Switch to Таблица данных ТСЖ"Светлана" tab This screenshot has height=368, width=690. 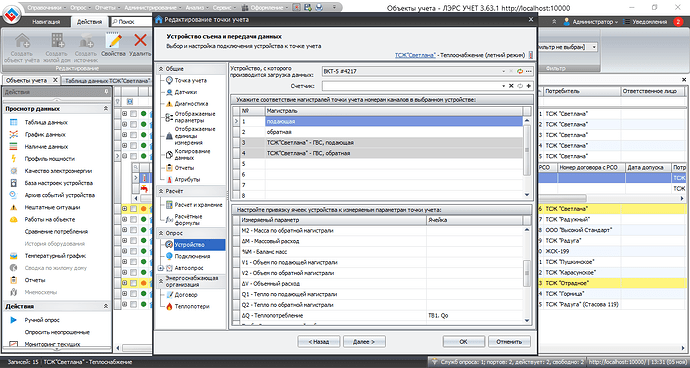click(x=108, y=81)
